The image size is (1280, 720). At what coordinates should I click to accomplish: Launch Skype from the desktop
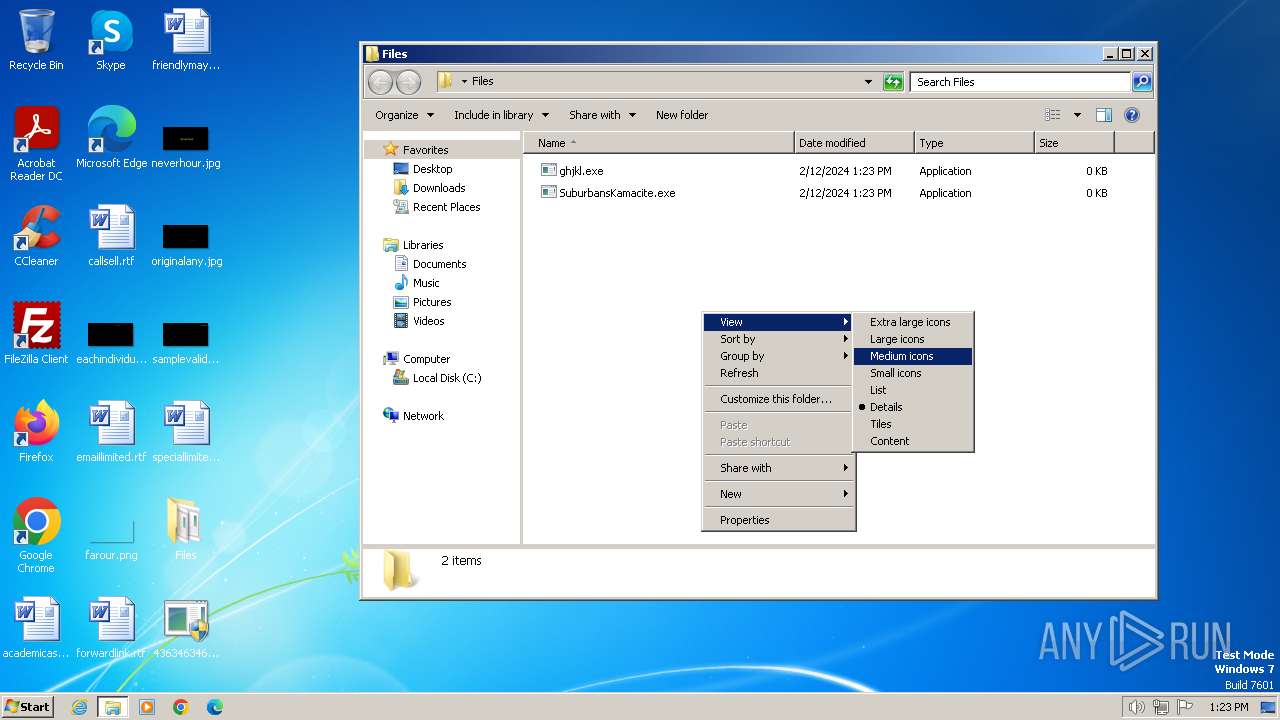click(110, 40)
